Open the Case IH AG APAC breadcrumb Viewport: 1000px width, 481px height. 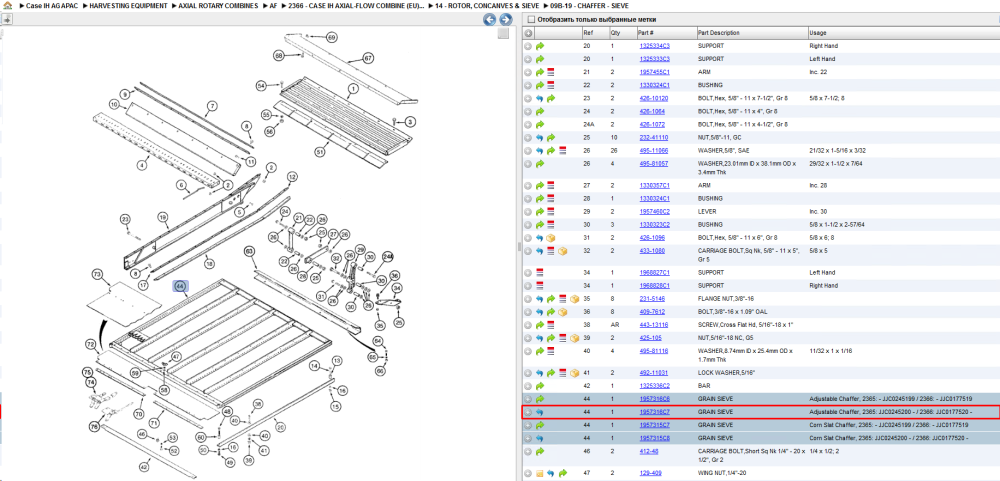52,5
